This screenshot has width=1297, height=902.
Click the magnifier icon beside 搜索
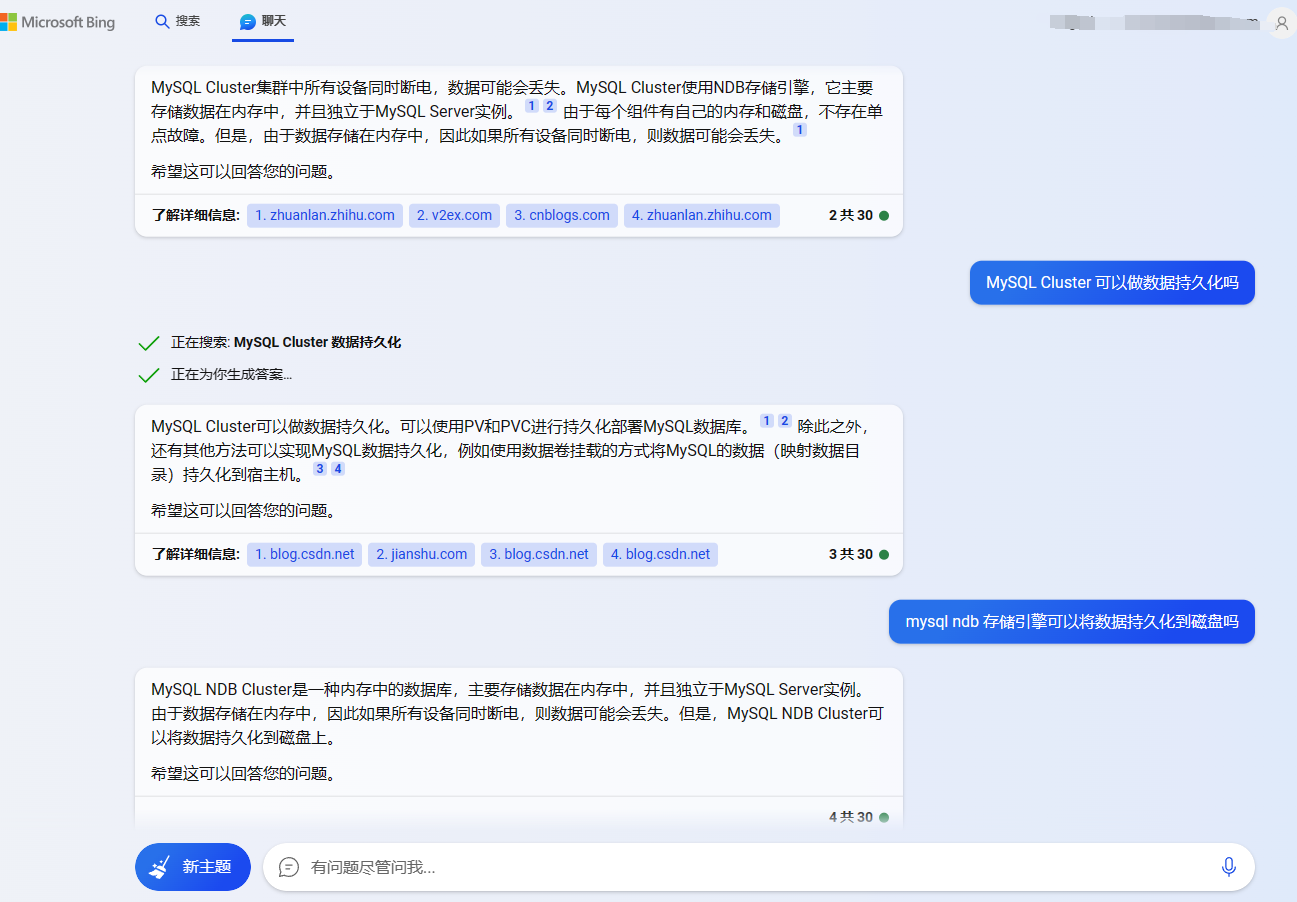162,21
